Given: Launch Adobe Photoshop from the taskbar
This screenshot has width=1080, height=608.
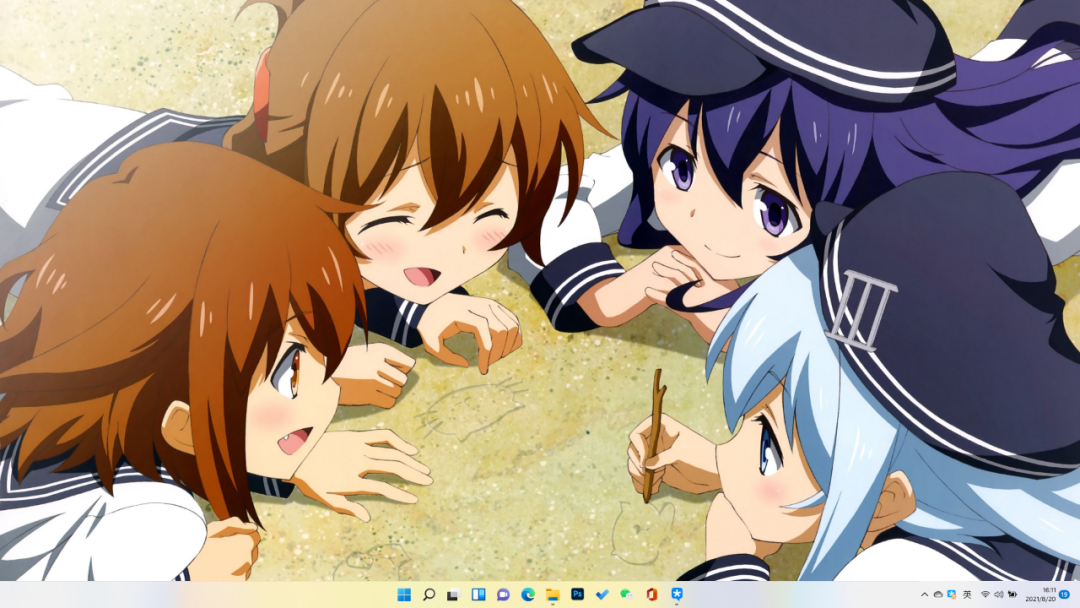Looking at the screenshot, I should click(x=577, y=594).
